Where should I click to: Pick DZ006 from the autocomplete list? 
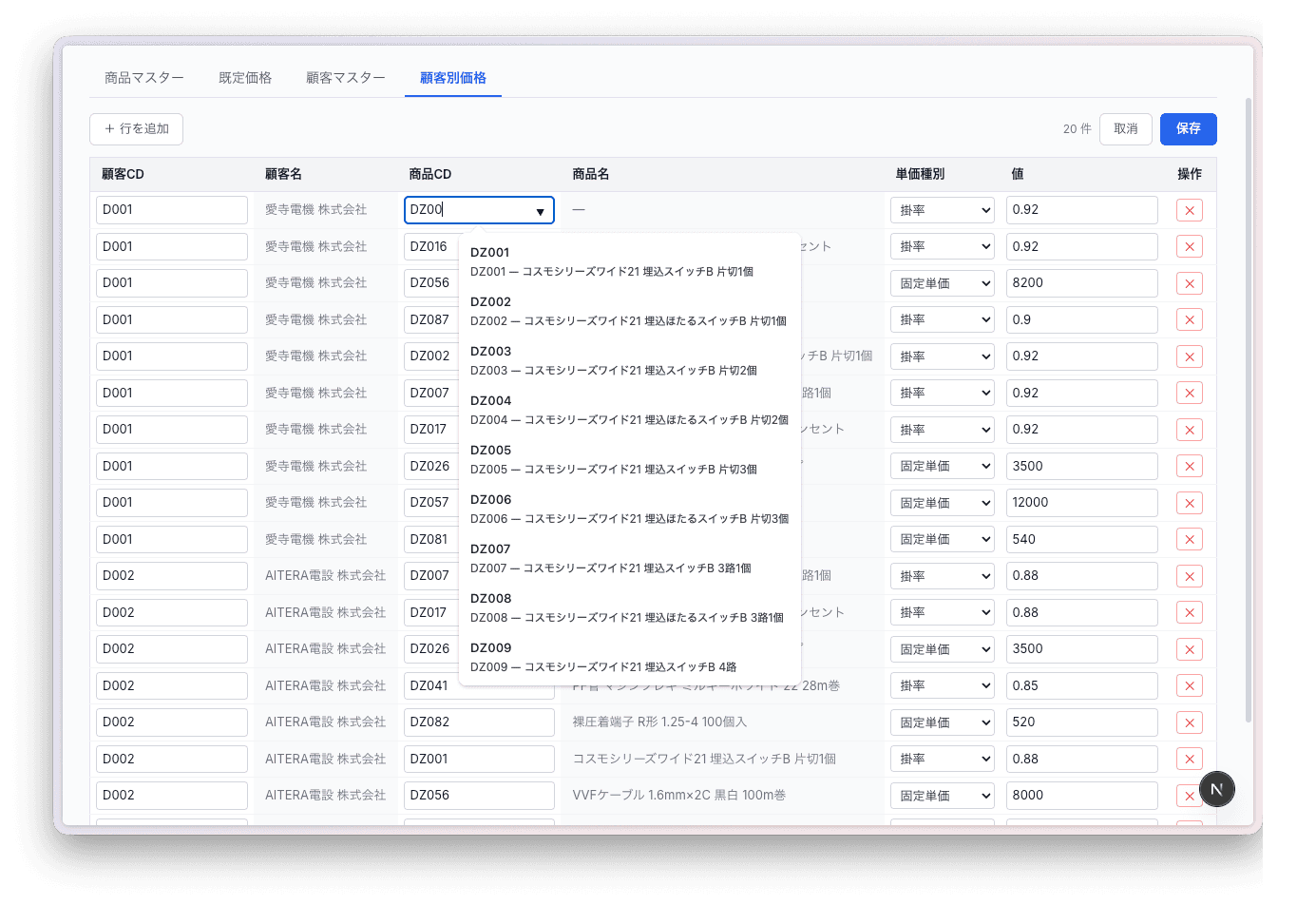pos(629,509)
